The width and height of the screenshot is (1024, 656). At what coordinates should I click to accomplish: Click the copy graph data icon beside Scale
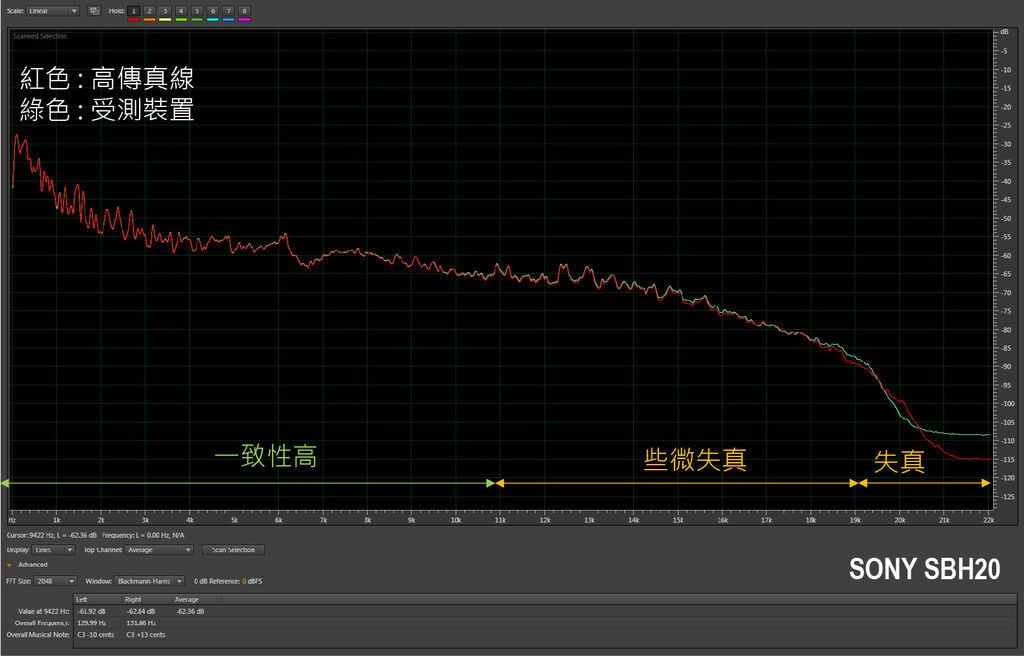tap(94, 11)
